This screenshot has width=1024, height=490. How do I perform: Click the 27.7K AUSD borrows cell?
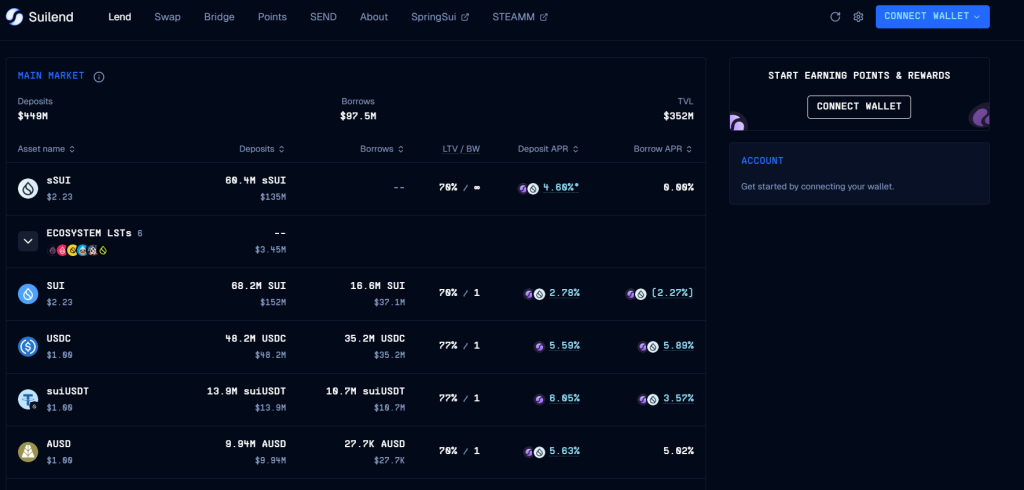click(374, 444)
